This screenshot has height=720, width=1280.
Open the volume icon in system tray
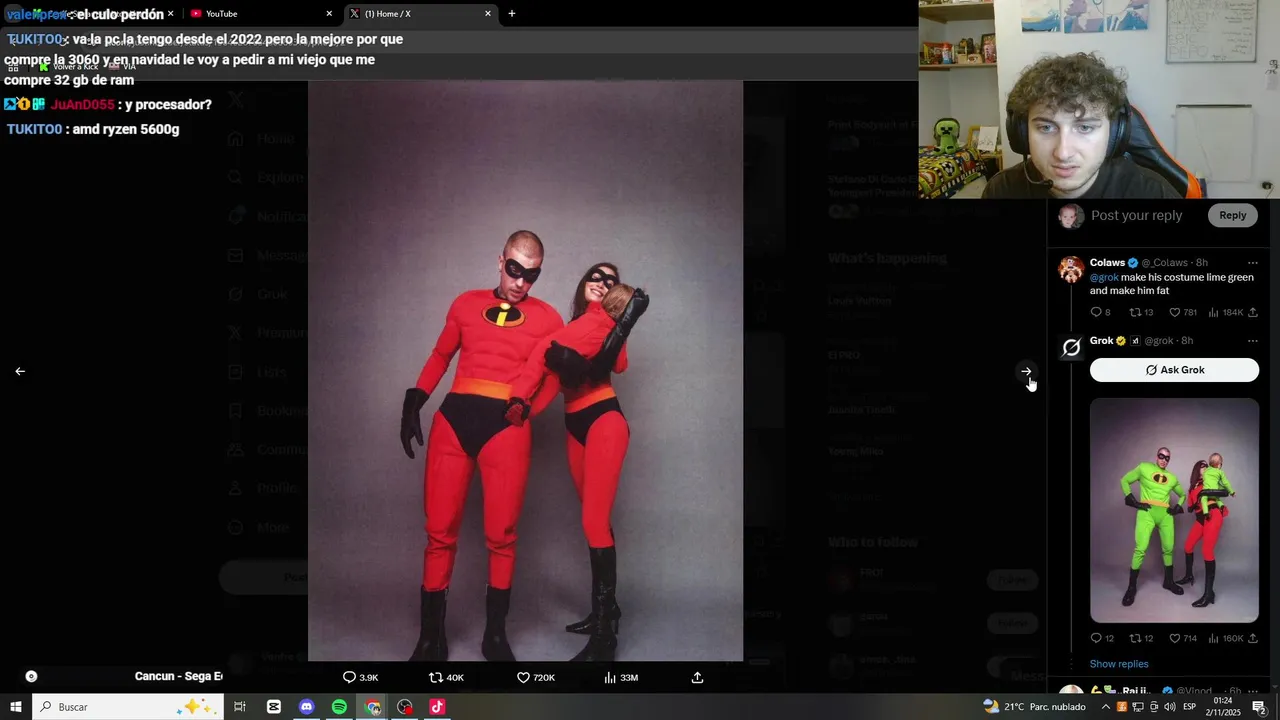tap(1169, 707)
